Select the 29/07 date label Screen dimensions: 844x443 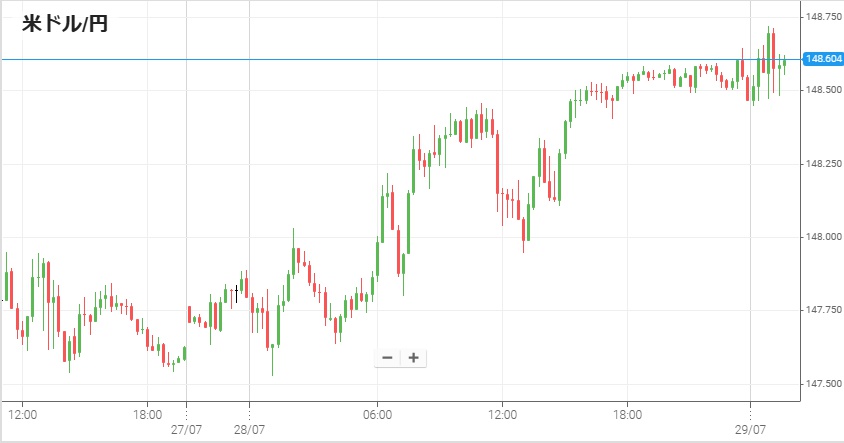[750, 430]
